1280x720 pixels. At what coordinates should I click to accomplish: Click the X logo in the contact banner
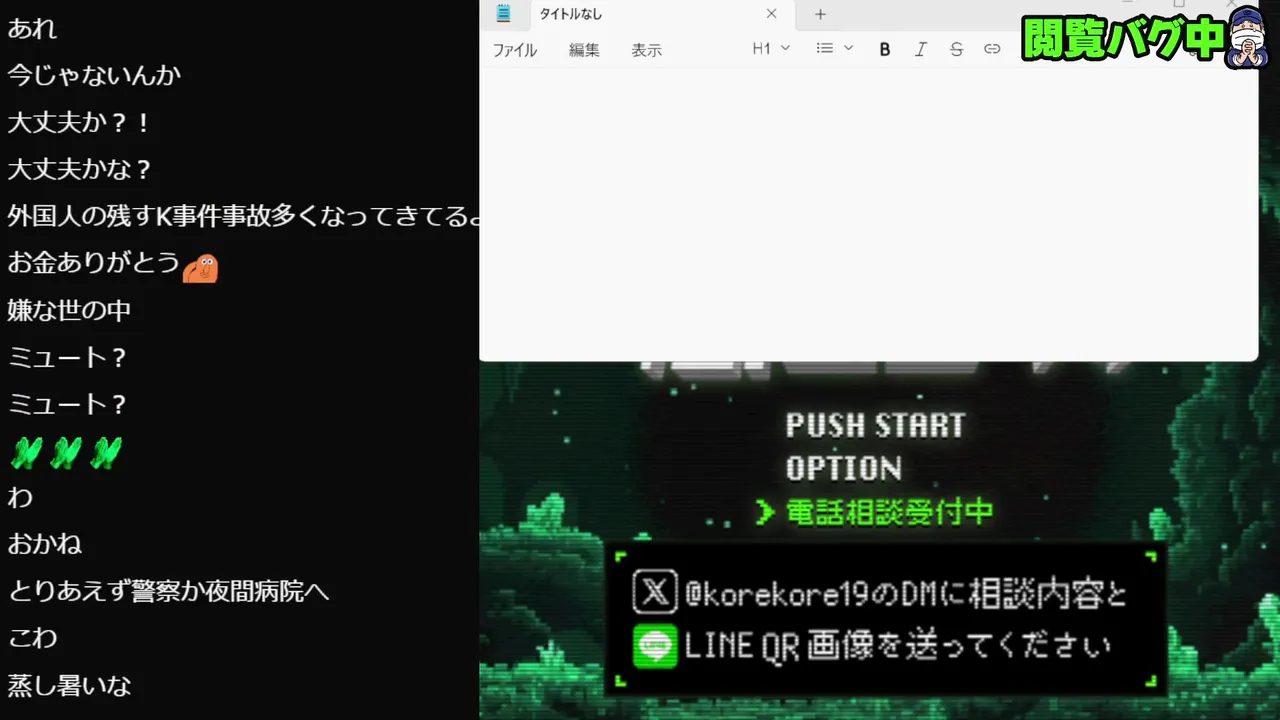click(x=655, y=591)
